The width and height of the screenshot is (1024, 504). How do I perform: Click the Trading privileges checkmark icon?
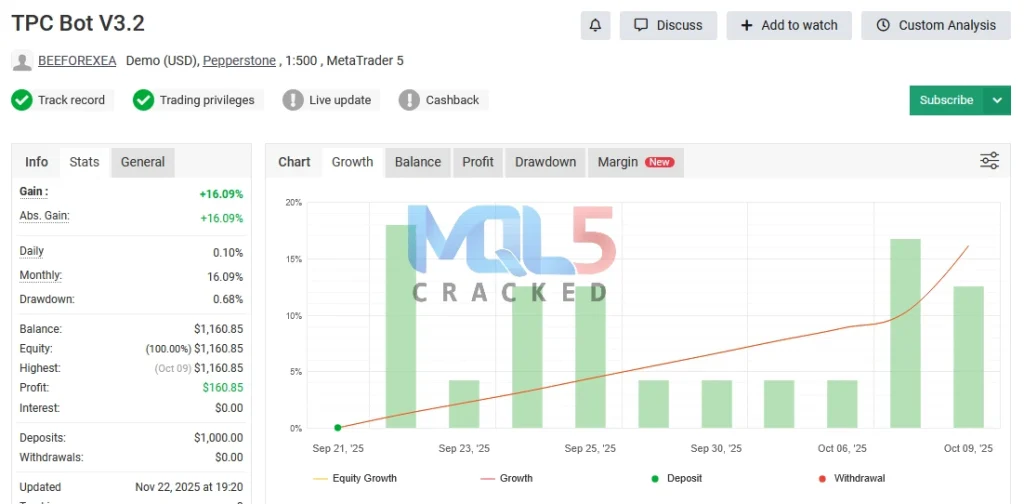(x=144, y=100)
